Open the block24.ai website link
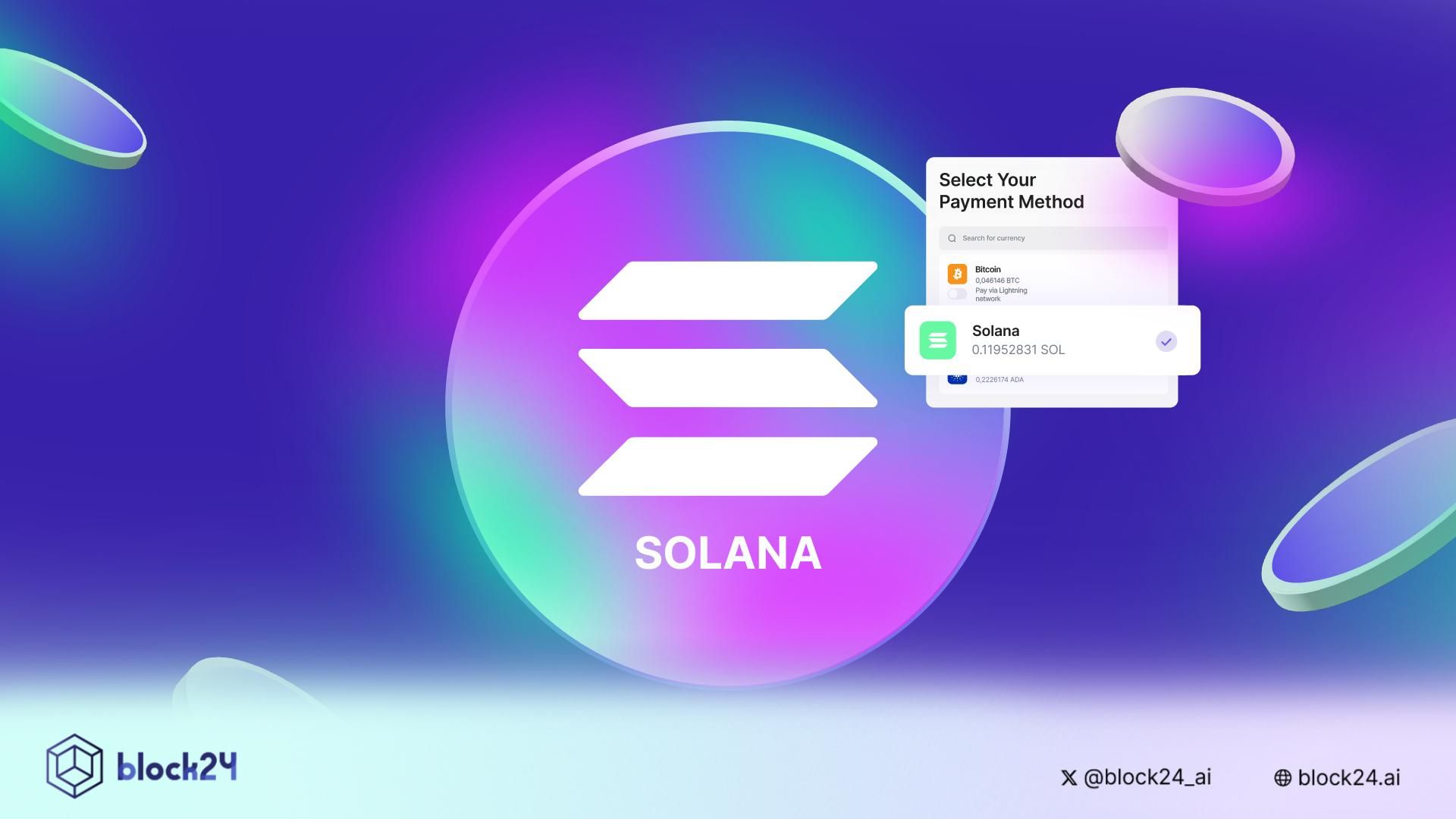The image size is (1456, 819). [x=1349, y=778]
